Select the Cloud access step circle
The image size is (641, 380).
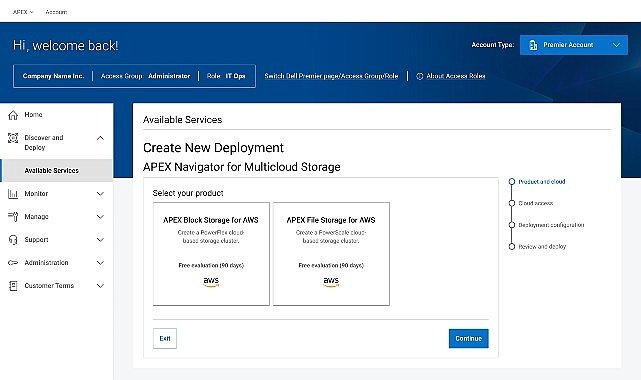coord(511,203)
